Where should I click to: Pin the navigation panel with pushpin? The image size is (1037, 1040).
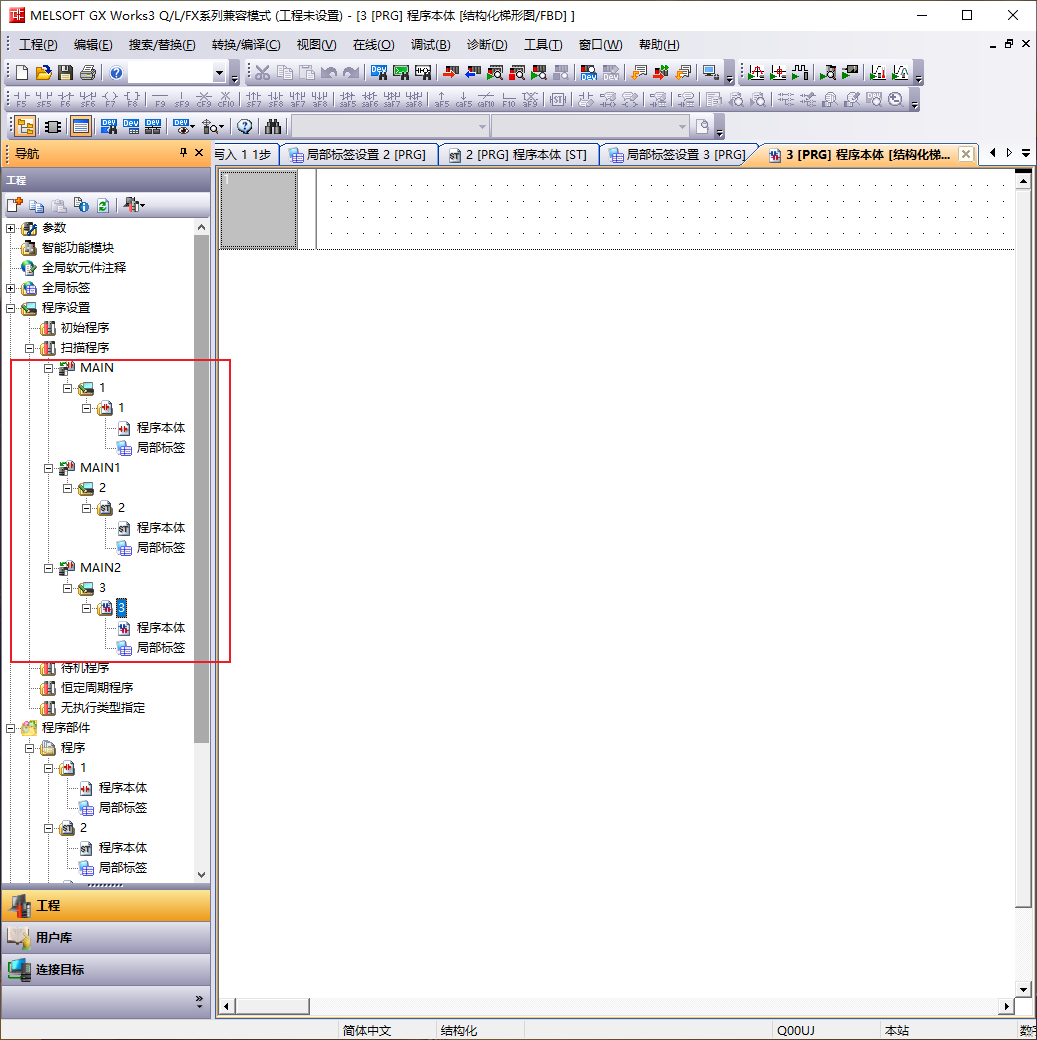point(183,153)
